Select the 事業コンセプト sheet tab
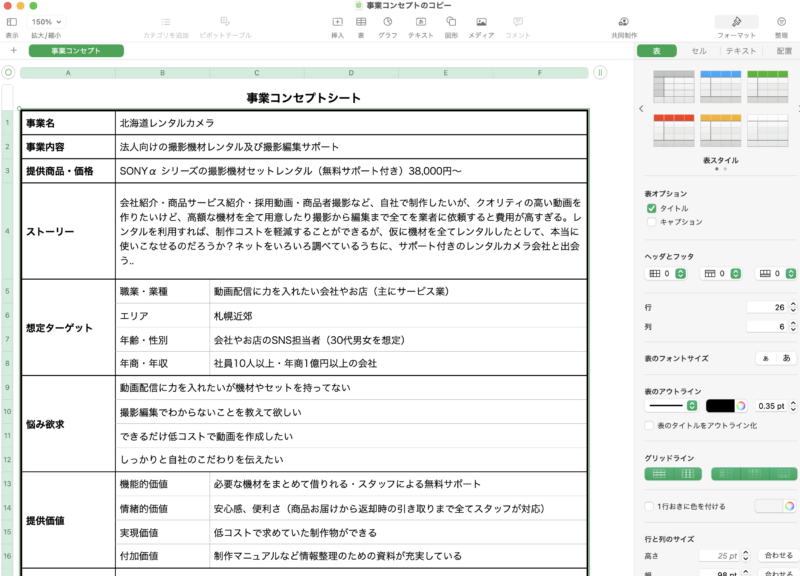 pos(76,51)
